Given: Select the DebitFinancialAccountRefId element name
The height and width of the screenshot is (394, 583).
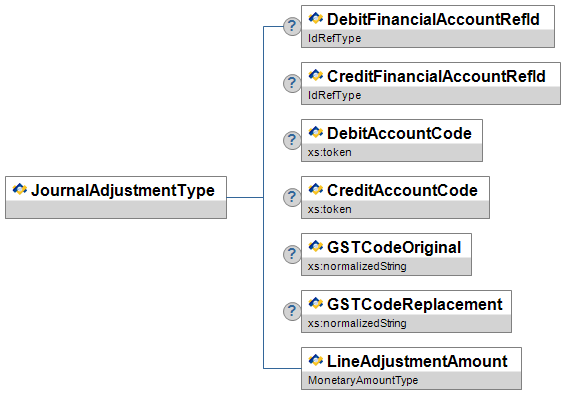Looking at the screenshot, I should [x=433, y=19].
